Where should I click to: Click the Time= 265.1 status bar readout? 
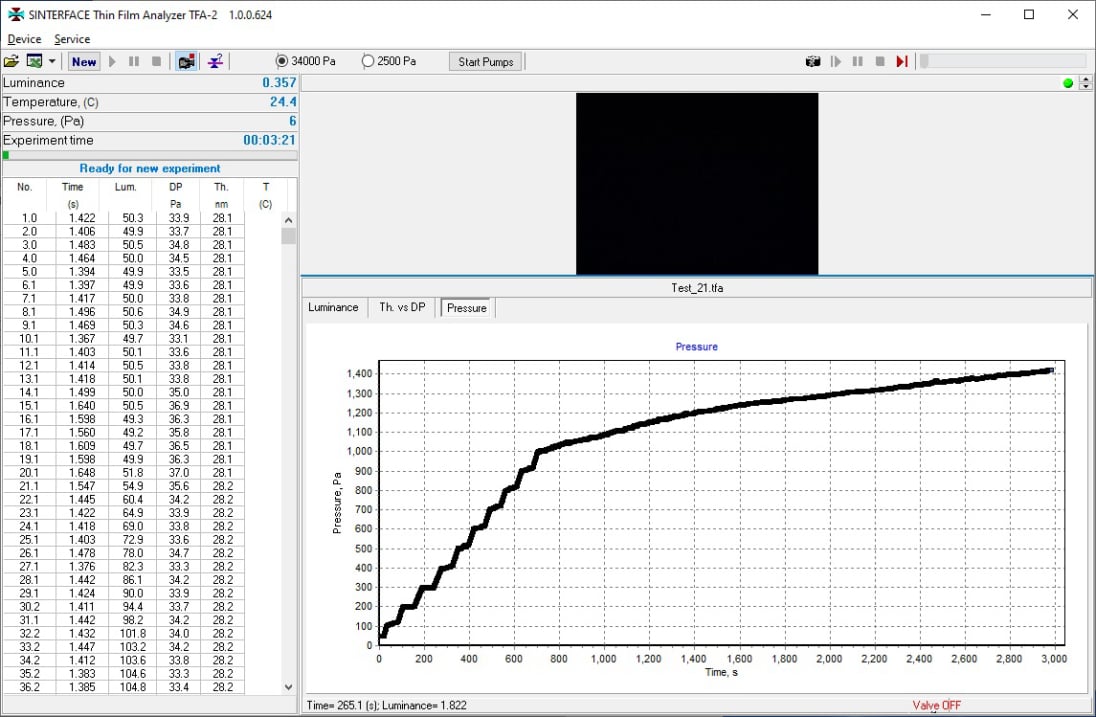click(387, 705)
